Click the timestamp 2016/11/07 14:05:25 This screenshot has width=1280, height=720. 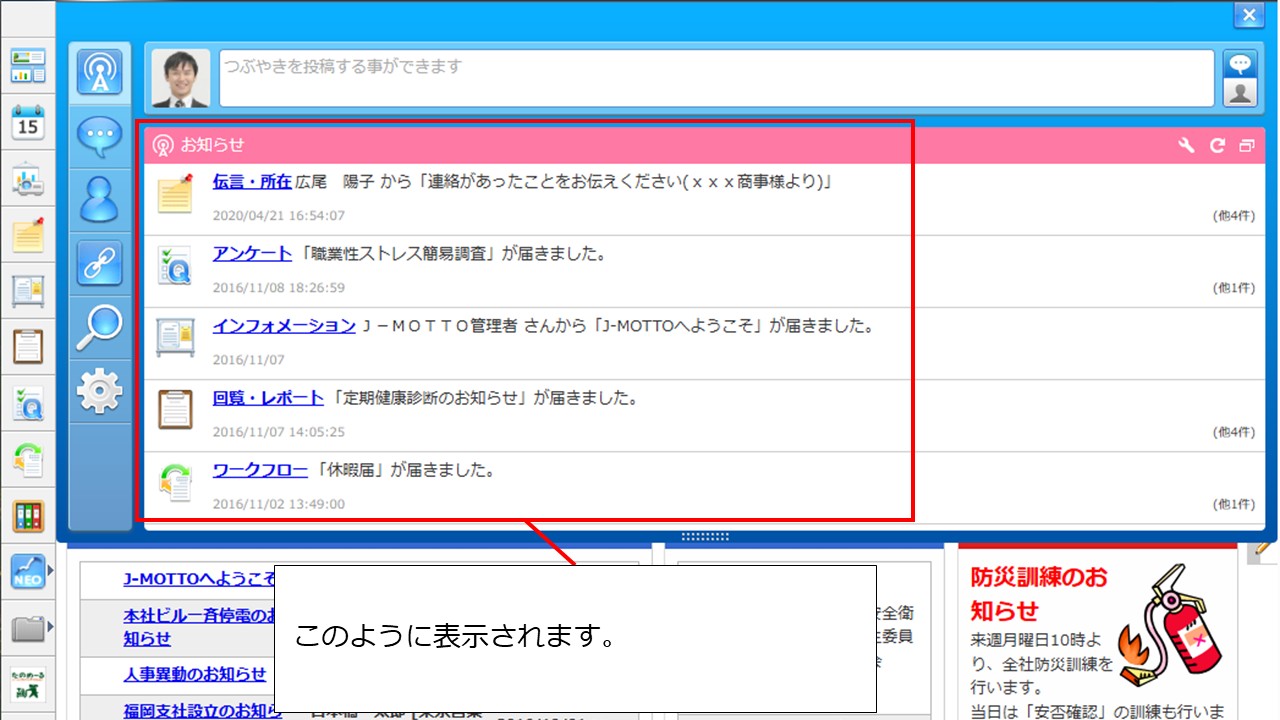pyautogui.click(x=279, y=432)
